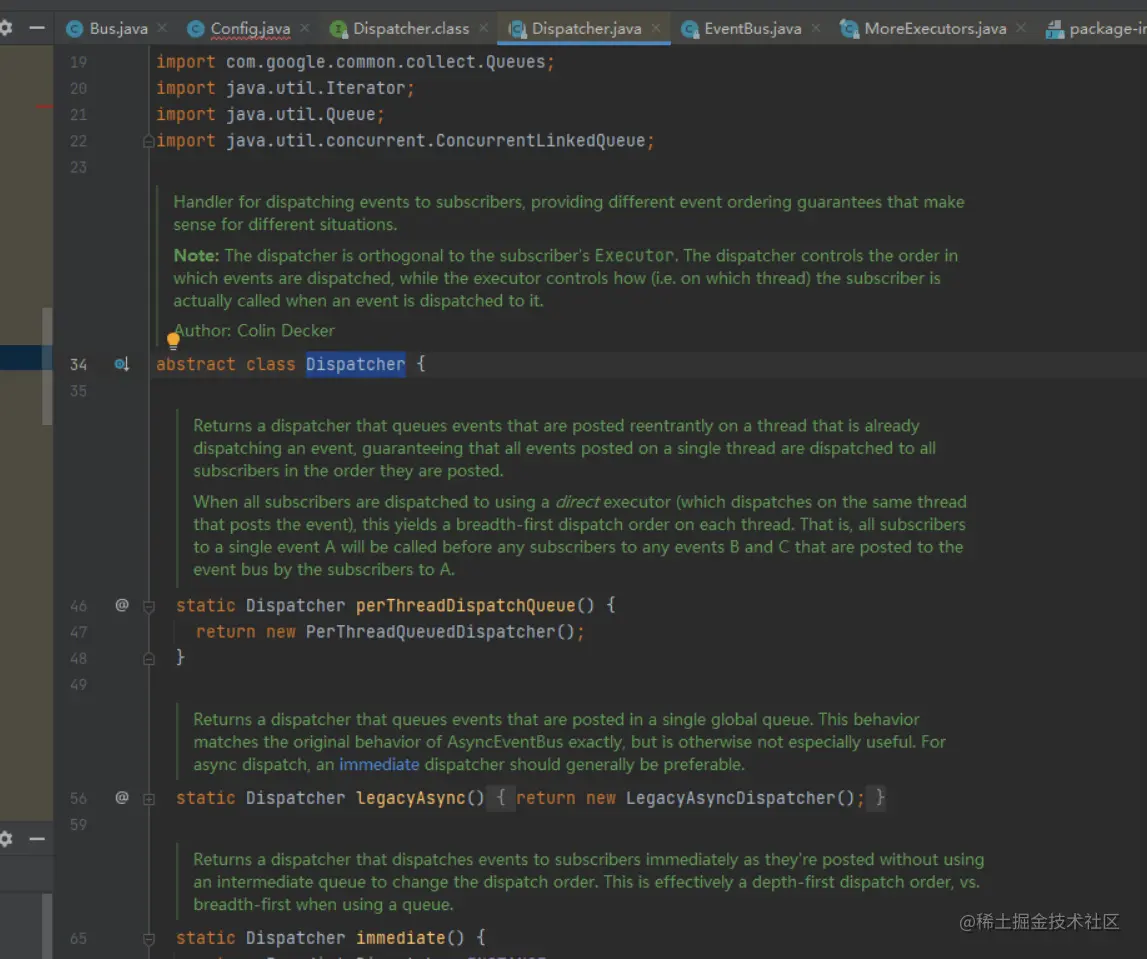Click the @ gutter annotation on line 46

tap(121, 605)
